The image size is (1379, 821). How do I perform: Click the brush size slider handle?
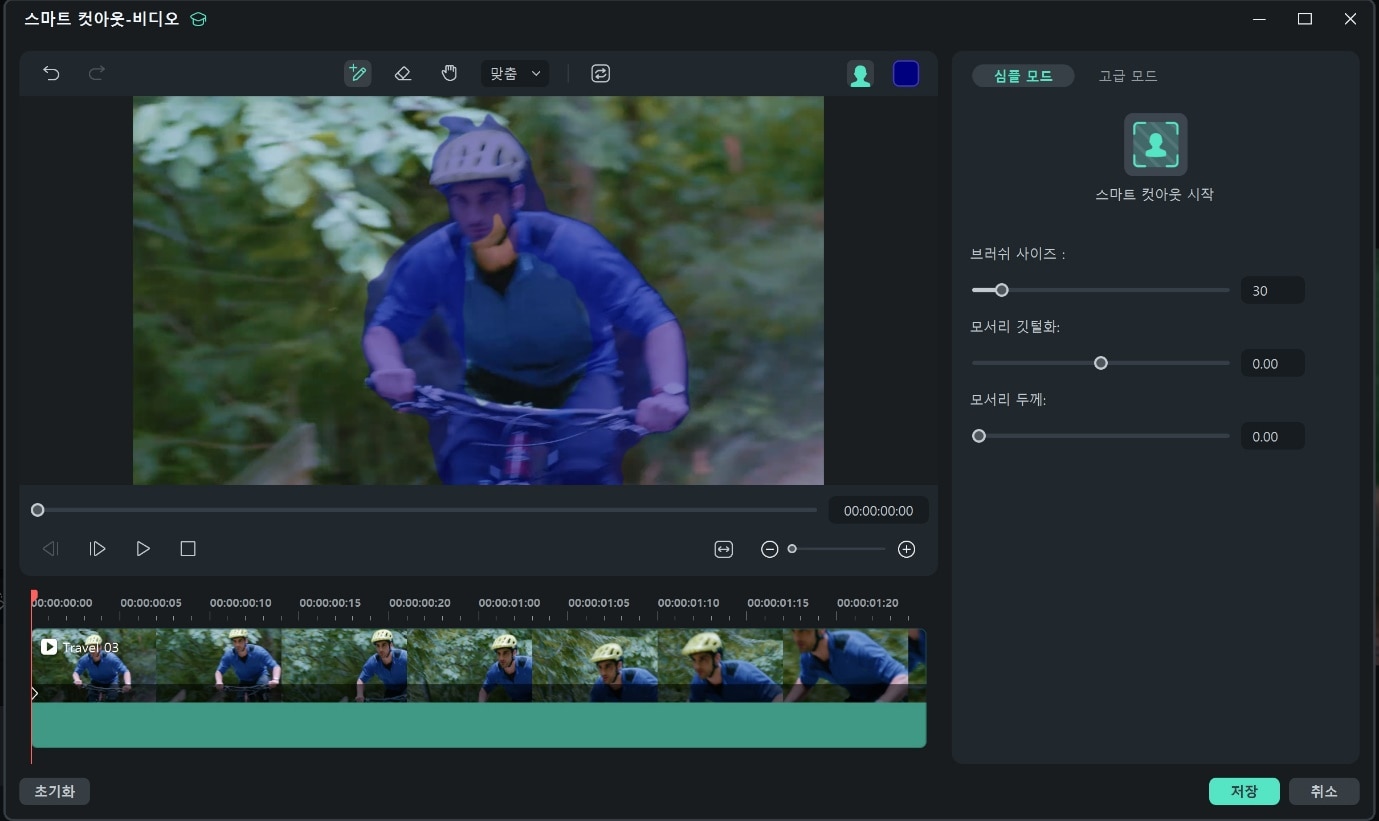pos(1001,290)
